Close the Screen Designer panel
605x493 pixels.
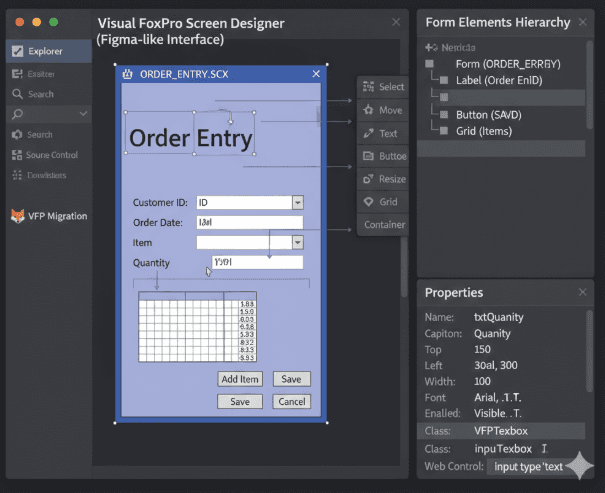(396, 22)
